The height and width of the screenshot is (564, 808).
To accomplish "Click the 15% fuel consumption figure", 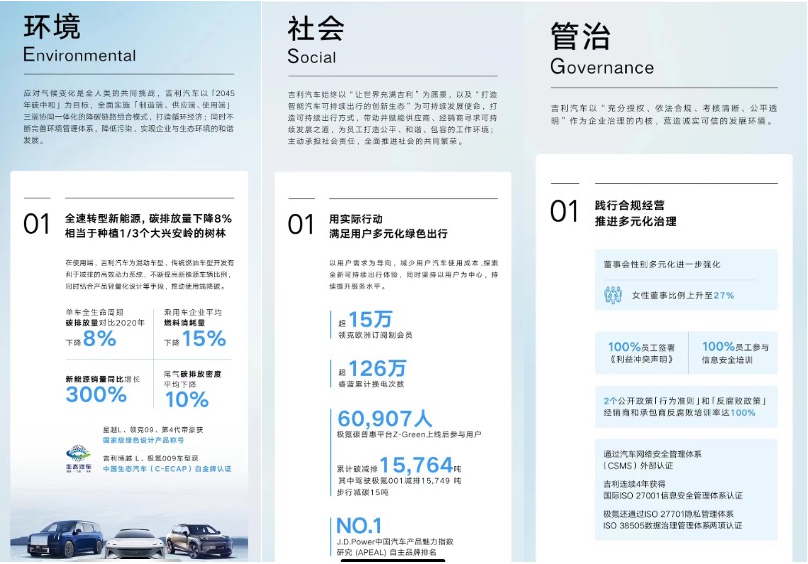I will pyautogui.click(x=204, y=339).
